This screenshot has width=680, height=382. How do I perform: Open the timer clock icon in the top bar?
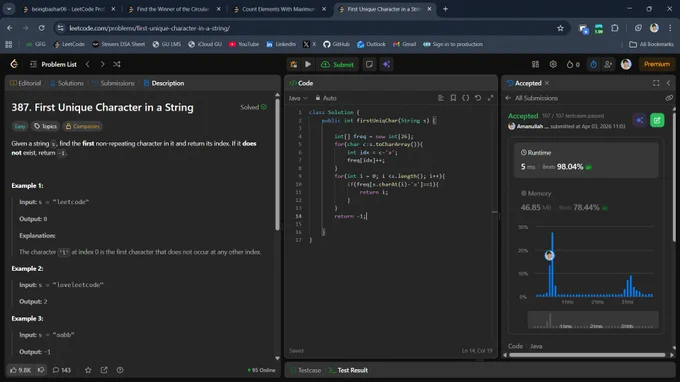point(593,64)
